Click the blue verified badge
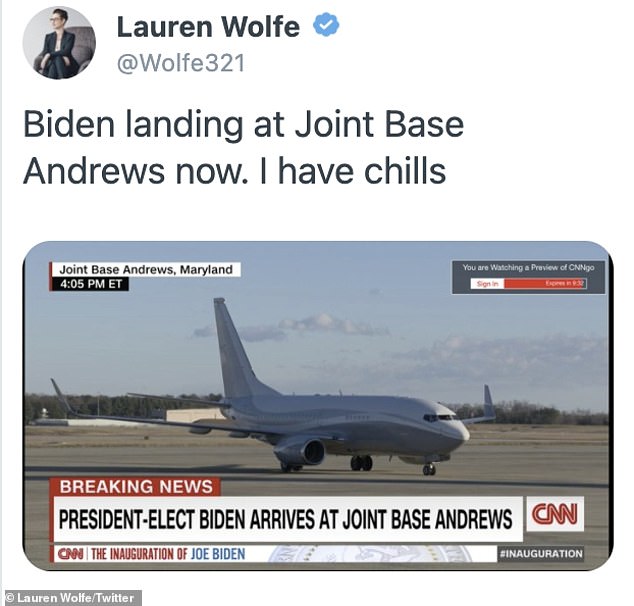The image size is (634, 606). pyautogui.click(x=326, y=25)
